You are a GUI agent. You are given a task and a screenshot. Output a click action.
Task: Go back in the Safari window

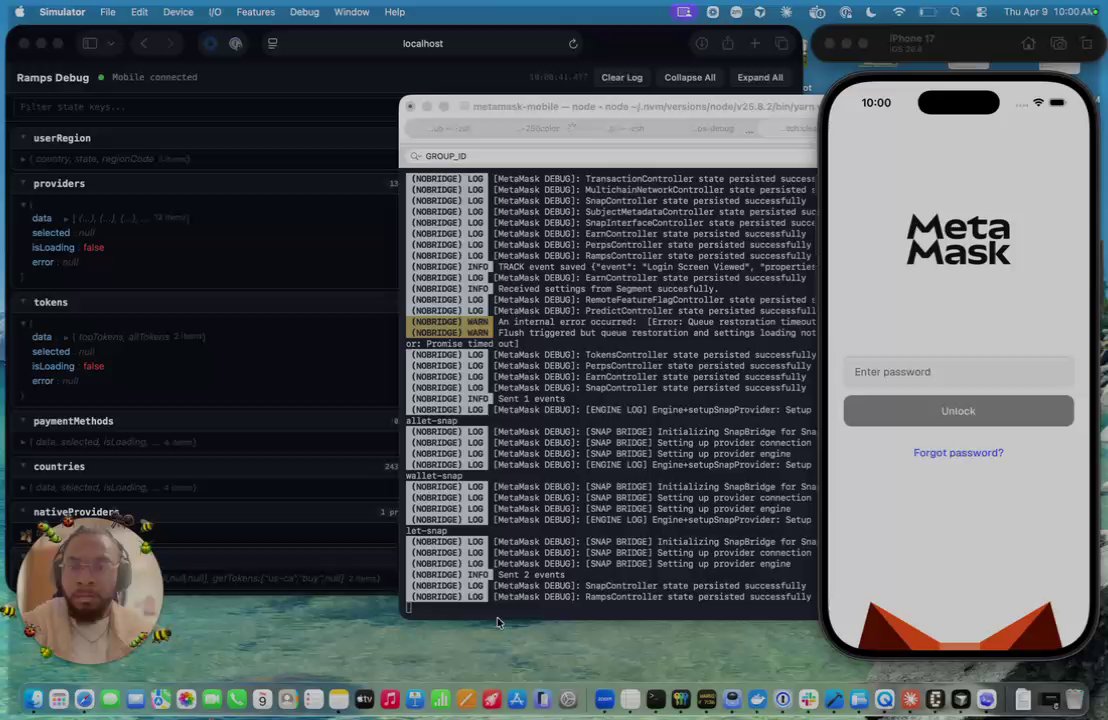144,43
